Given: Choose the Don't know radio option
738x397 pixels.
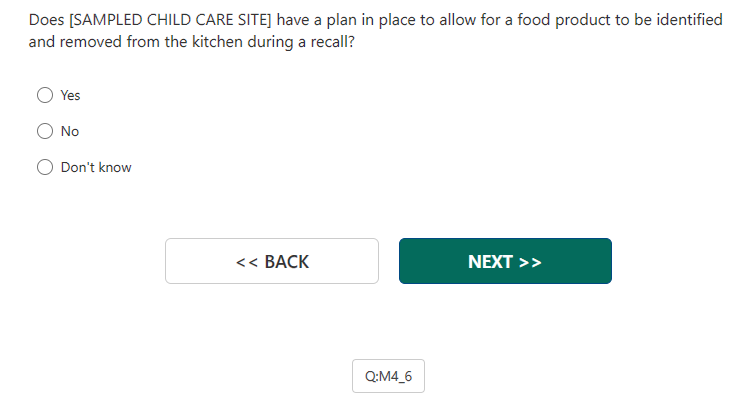Looking at the screenshot, I should [45, 167].
